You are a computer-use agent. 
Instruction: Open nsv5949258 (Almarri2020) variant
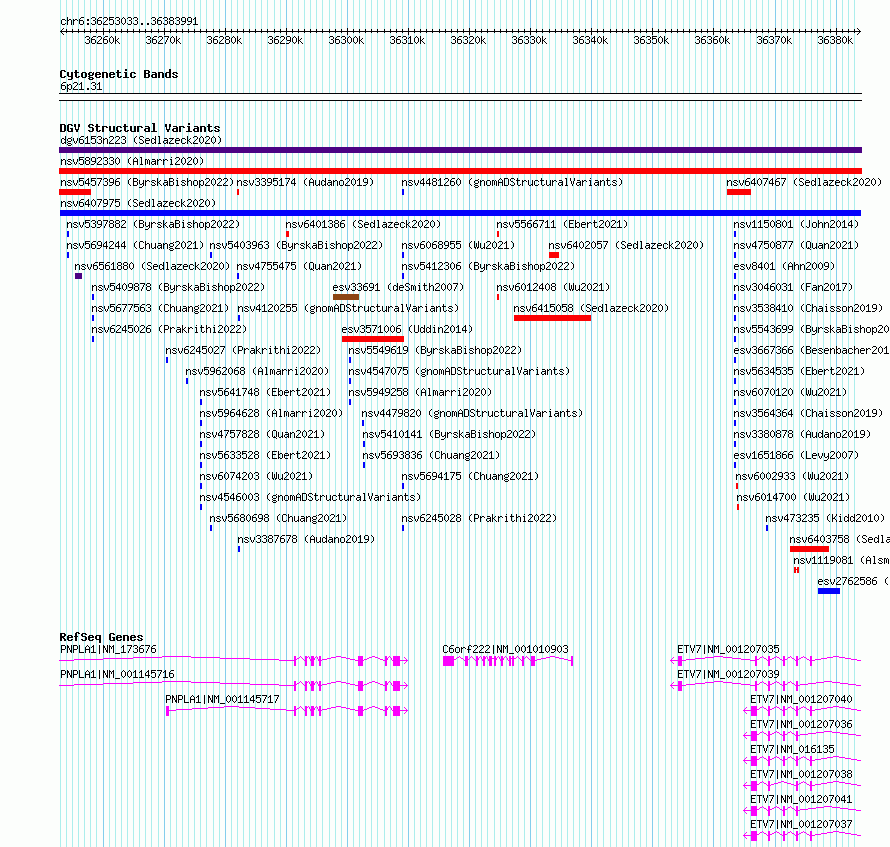(x=420, y=392)
